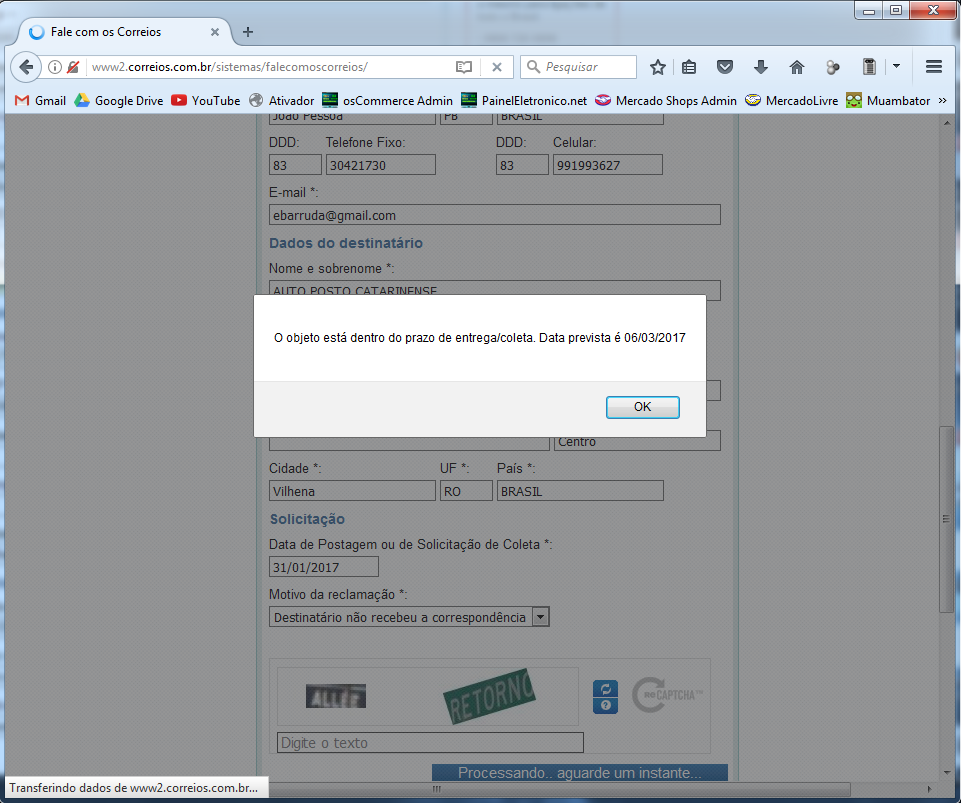Click the Dados do destinatário heading
This screenshot has height=803, width=961.
click(x=346, y=243)
